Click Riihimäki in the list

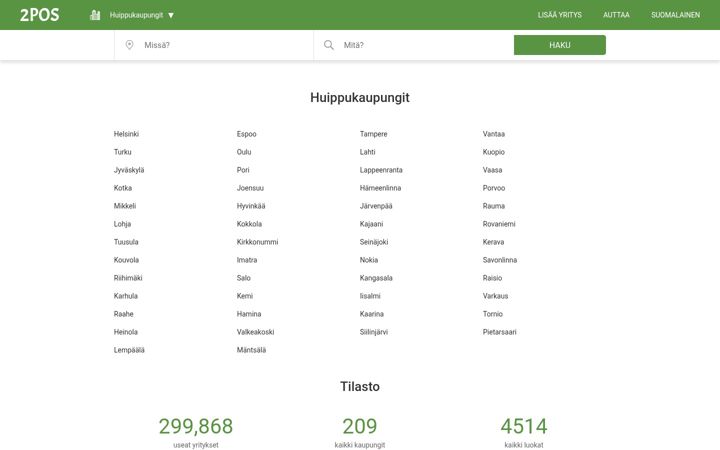click(x=128, y=278)
